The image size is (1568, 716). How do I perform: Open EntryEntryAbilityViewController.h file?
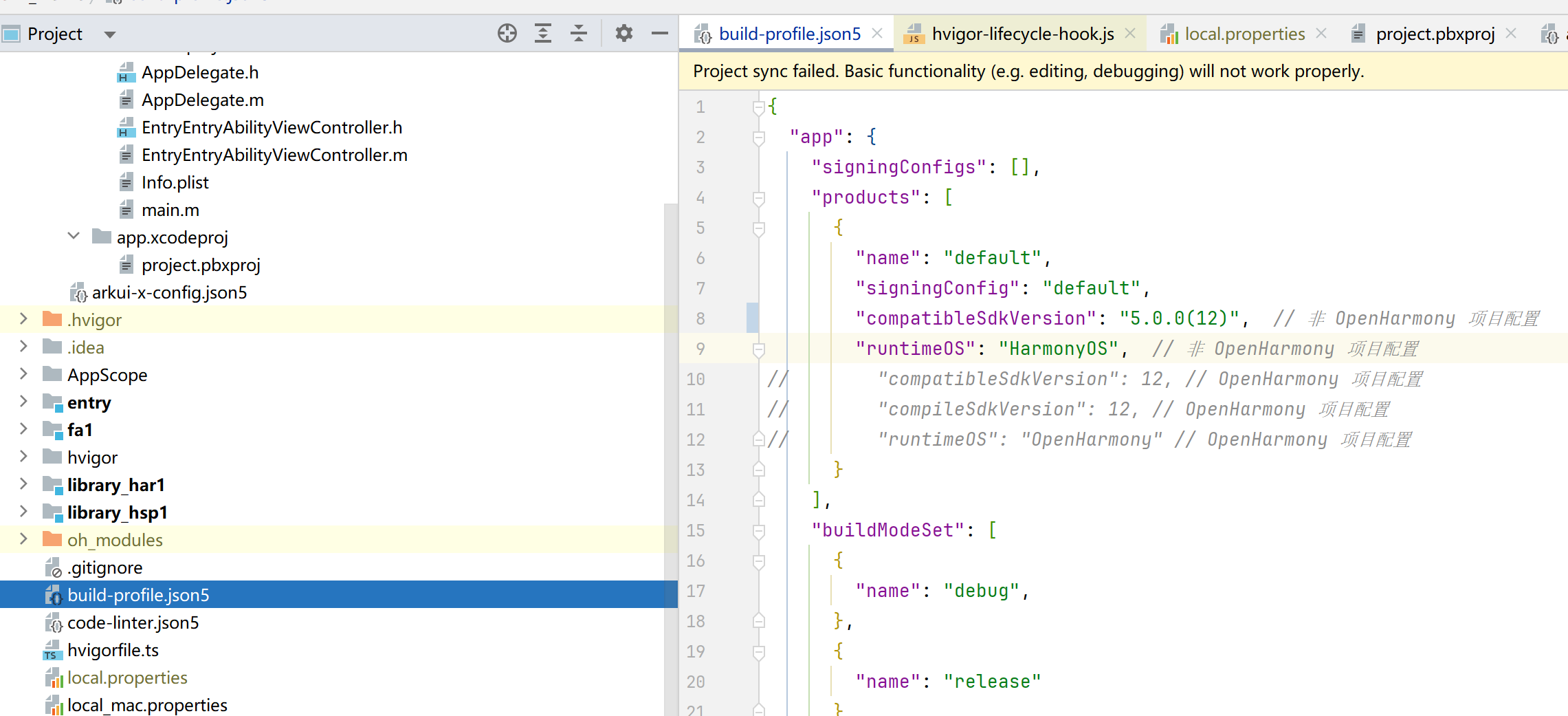[x=272, y=127]
